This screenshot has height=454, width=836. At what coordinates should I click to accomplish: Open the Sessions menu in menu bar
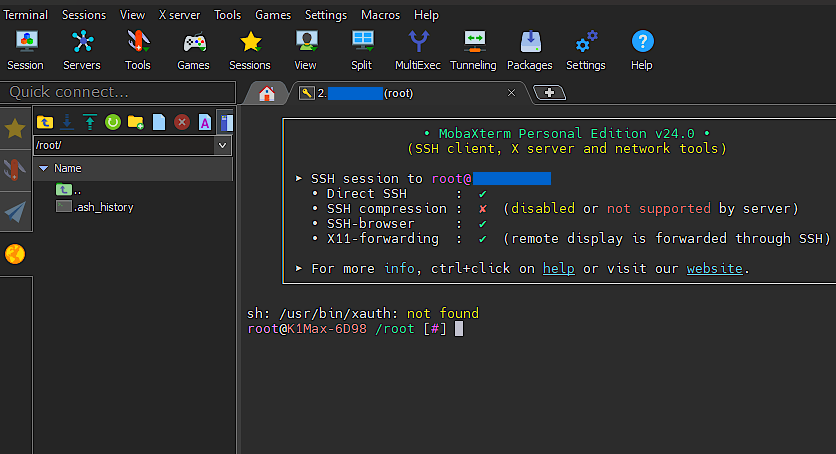[x=84, y=15]
